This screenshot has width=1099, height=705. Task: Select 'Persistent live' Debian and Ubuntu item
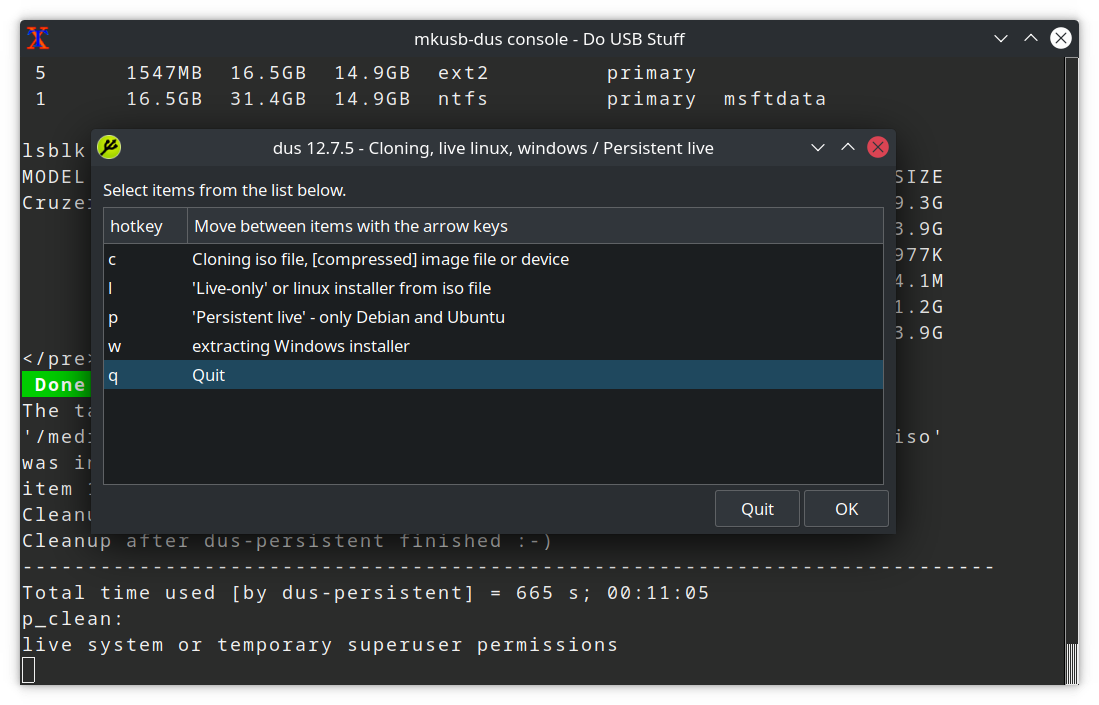348,317
